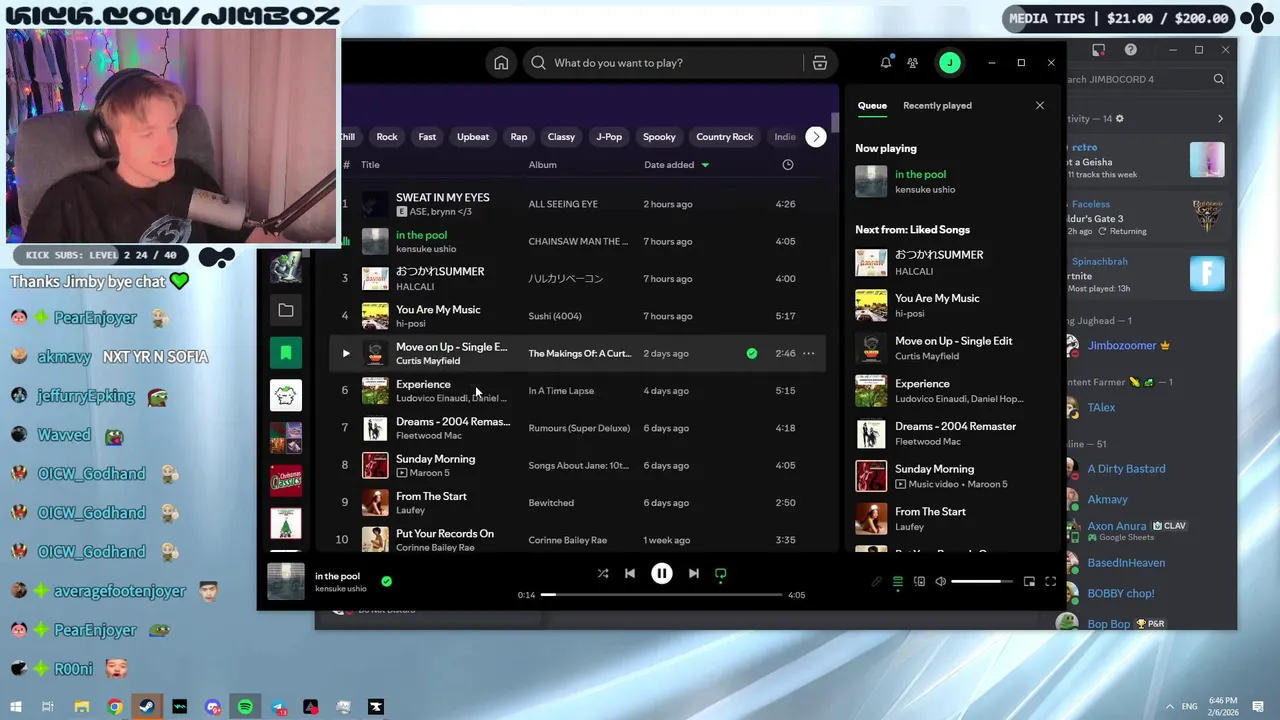The image size is (1280, 720).
Task: Open Friend Activity icon in Spotify top bar
Action: tap(913, 63)
